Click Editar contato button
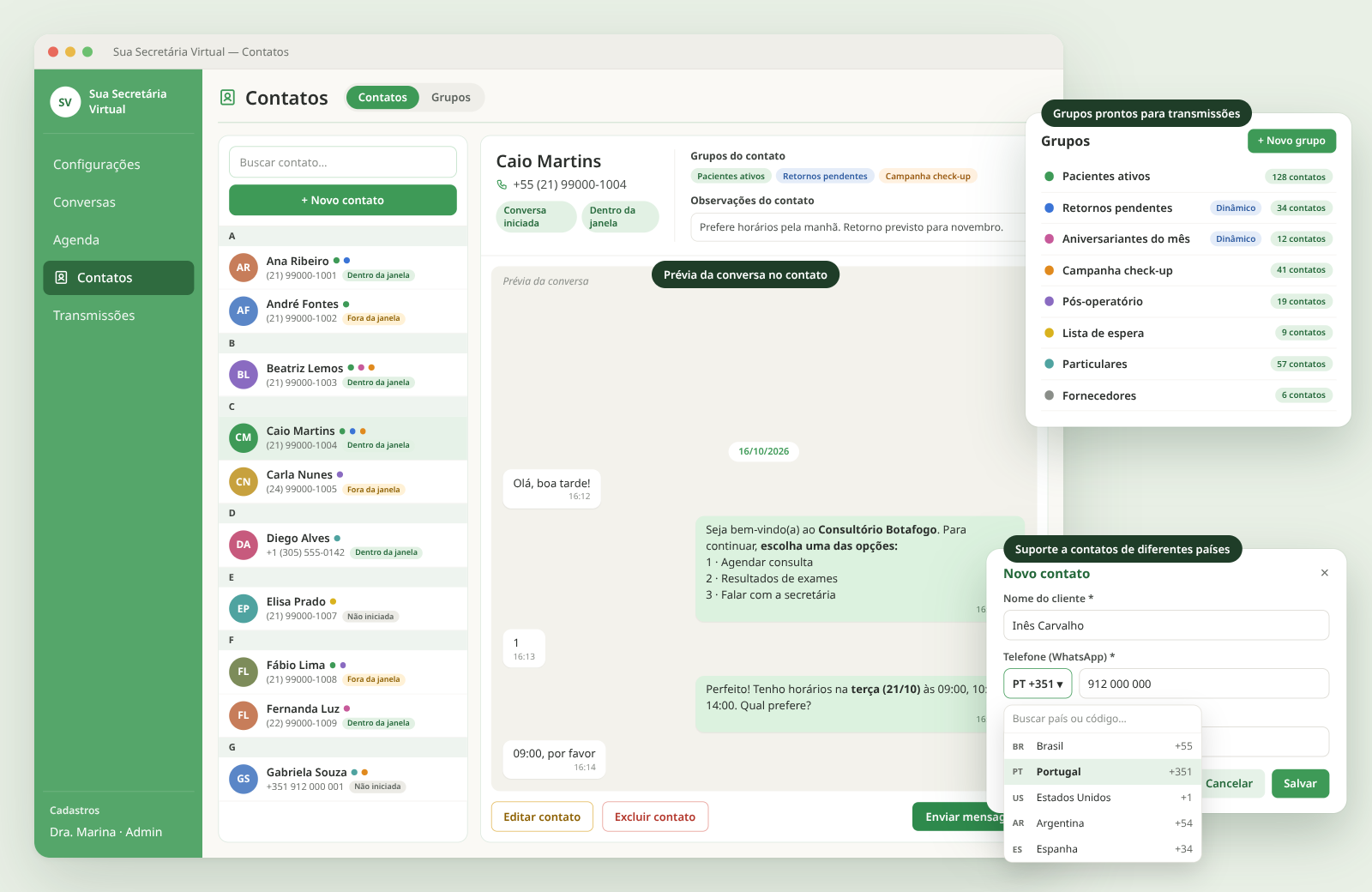 coord(542,817)
